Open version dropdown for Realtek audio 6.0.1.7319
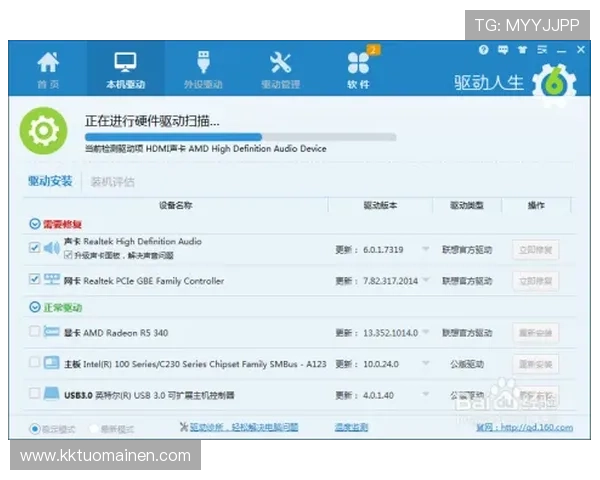Viewport: 600px width, 480px height. pyautogui.click(x=425, y=250)
